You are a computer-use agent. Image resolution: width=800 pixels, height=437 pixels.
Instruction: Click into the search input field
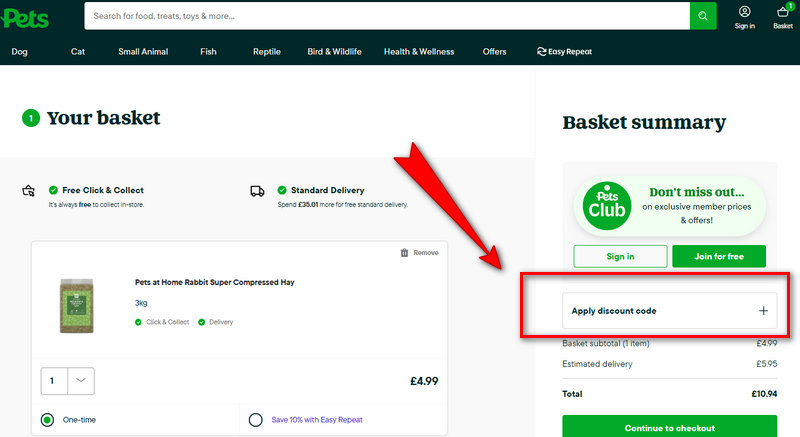[386, 16]
